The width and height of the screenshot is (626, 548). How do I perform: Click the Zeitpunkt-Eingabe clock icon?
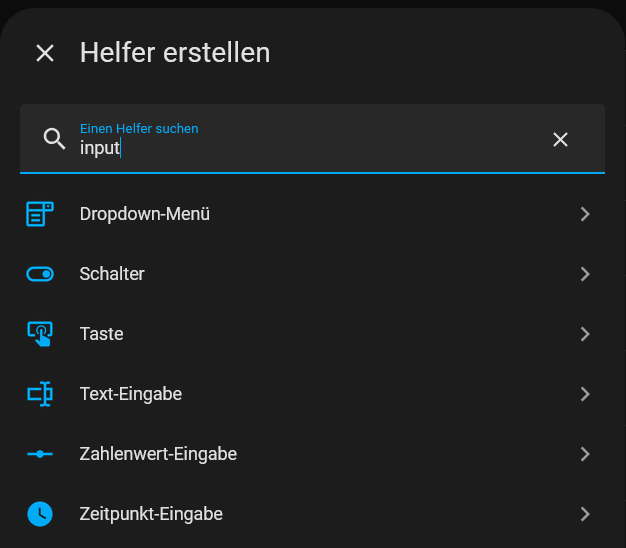click(40, 514)
